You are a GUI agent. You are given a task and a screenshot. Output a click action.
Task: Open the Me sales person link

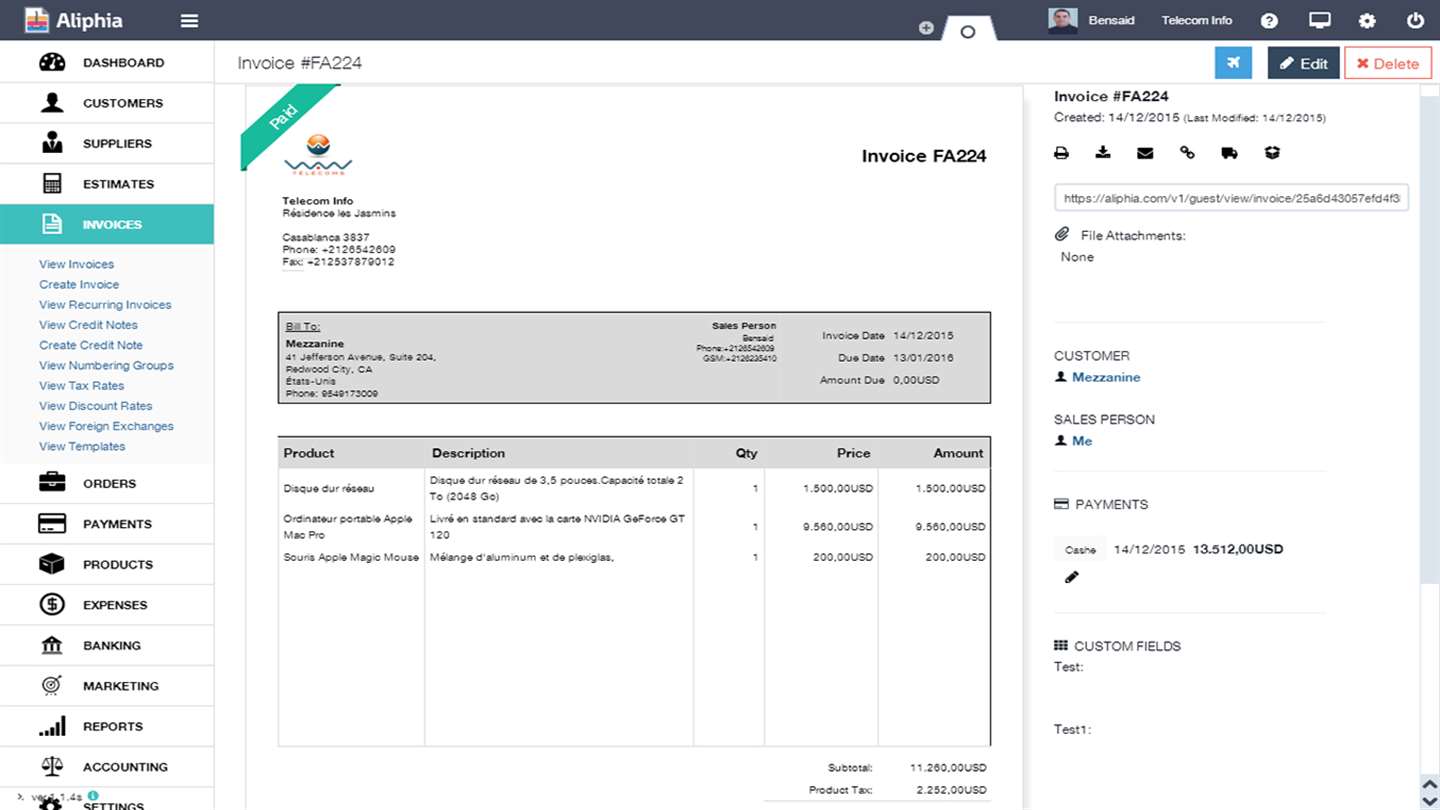click(x=1082, y=441)
